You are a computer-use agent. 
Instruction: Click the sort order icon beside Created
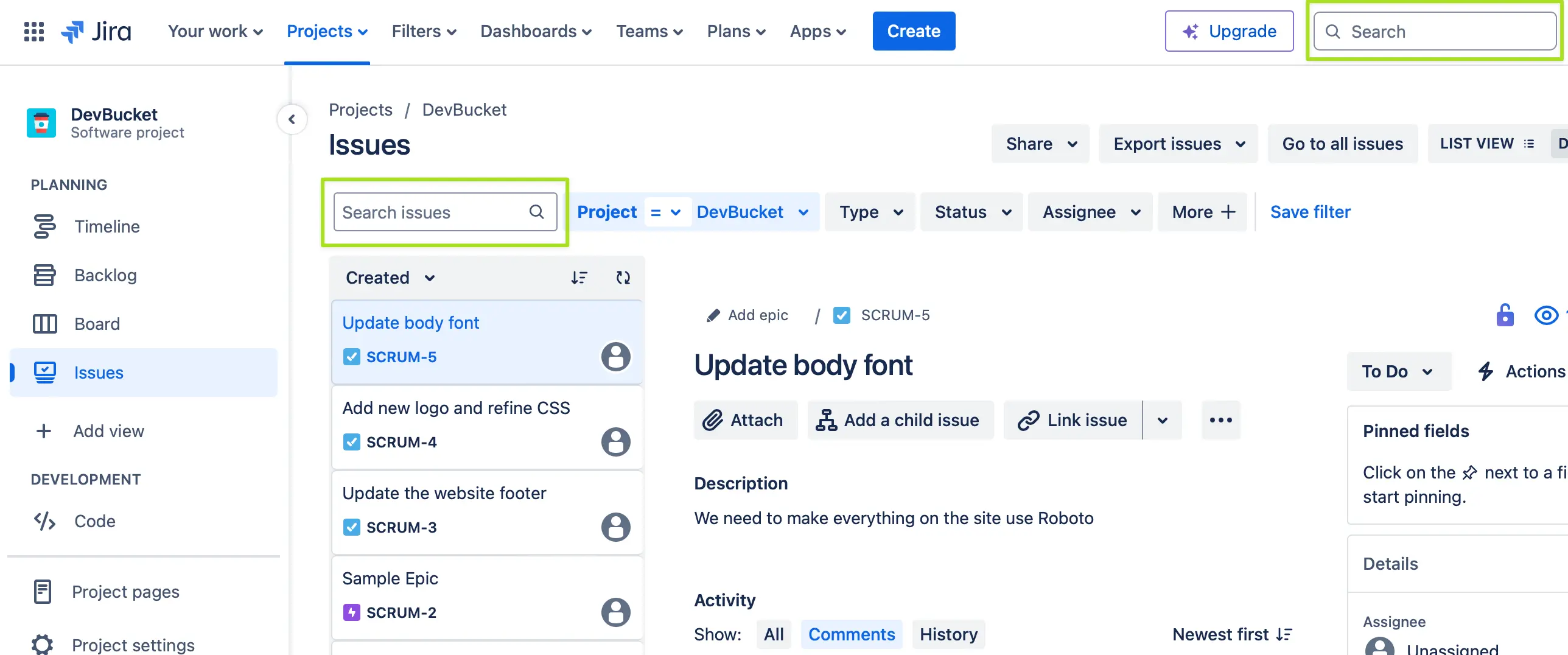point(579,278)
